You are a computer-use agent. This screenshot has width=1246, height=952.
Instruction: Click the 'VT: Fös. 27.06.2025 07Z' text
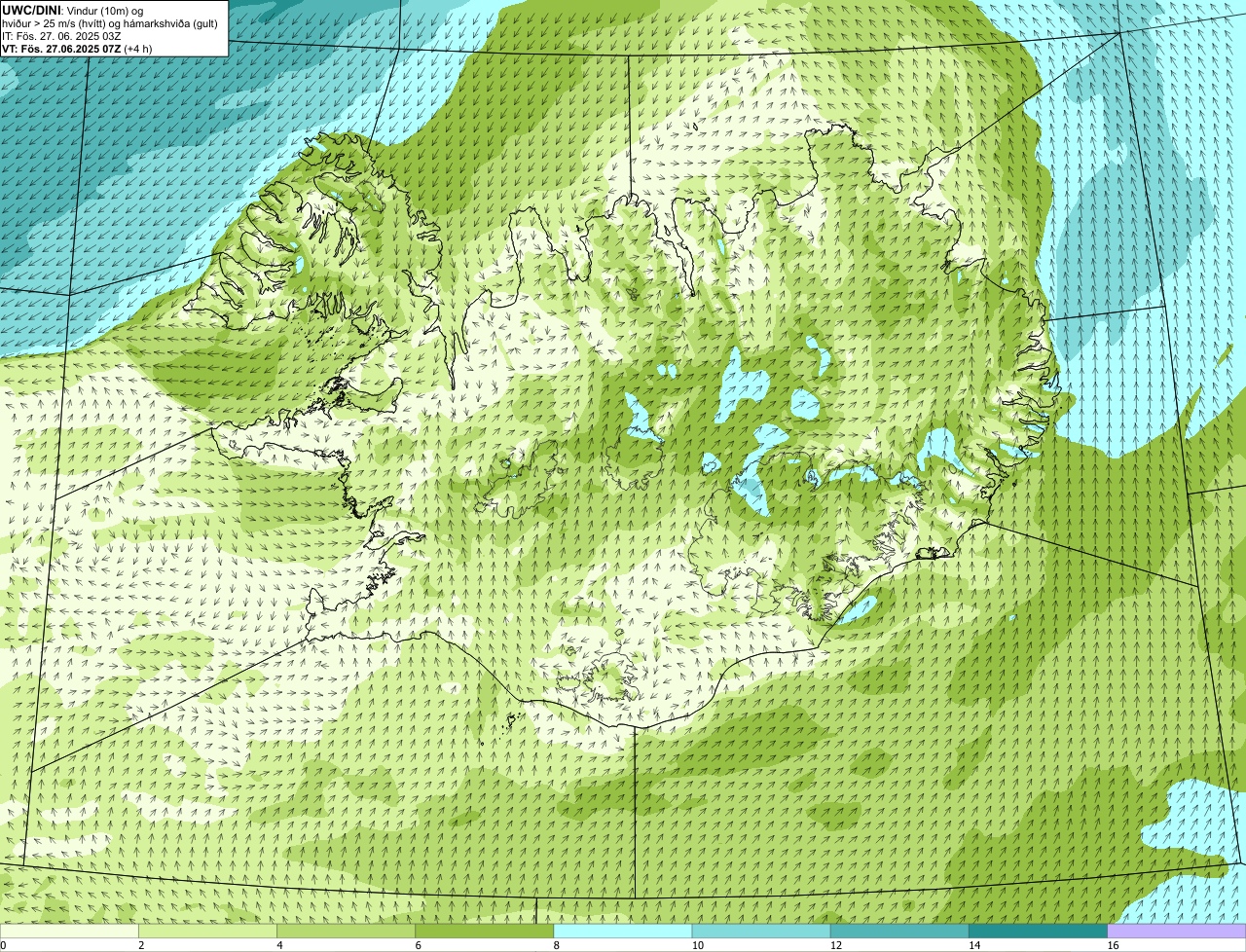(61, 49)
